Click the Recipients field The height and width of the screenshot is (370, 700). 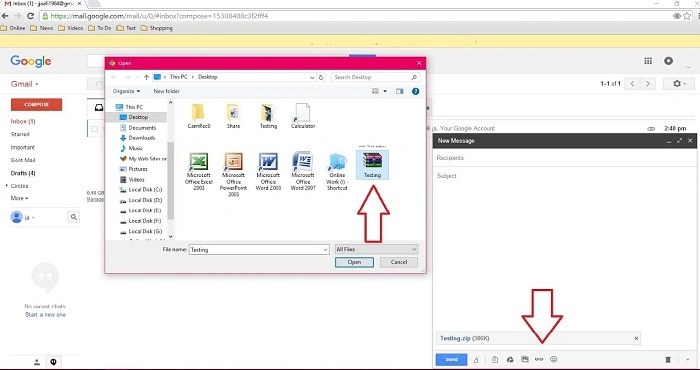[565, 158]
